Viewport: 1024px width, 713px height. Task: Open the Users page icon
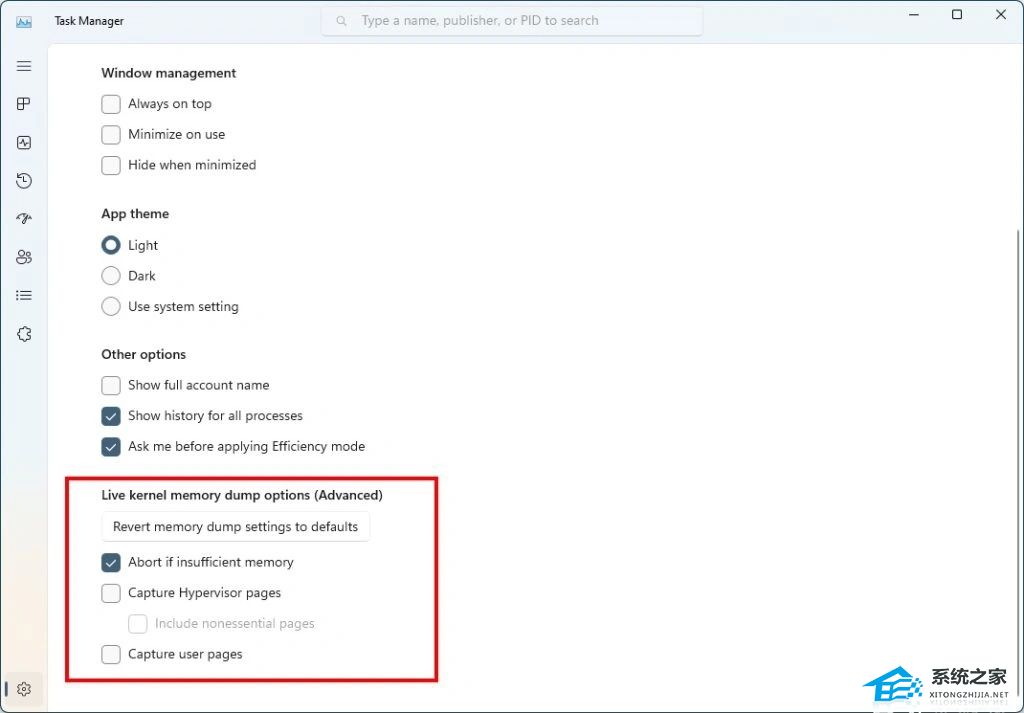pos(24,257)
